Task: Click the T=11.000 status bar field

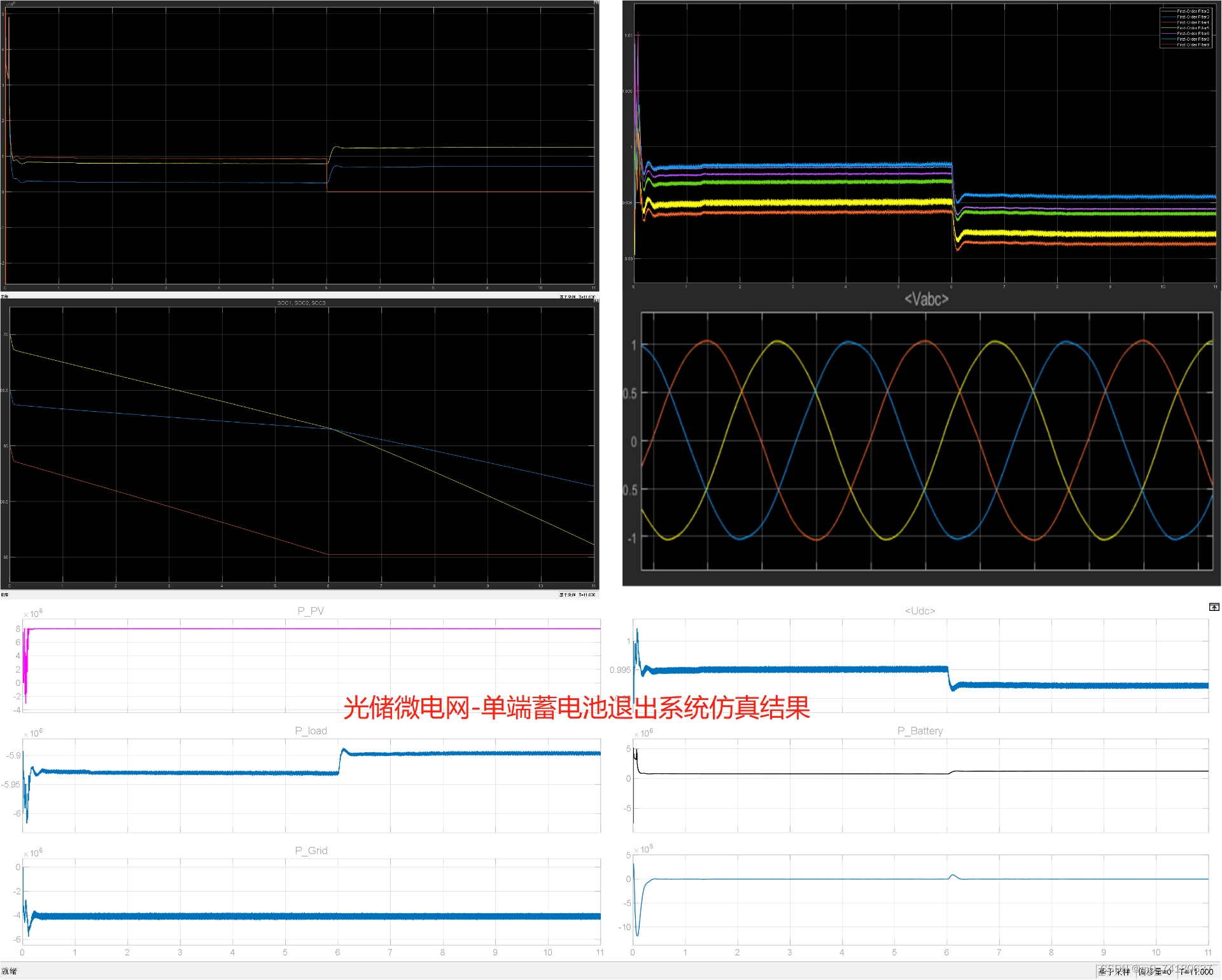Action: (1196, 972)
